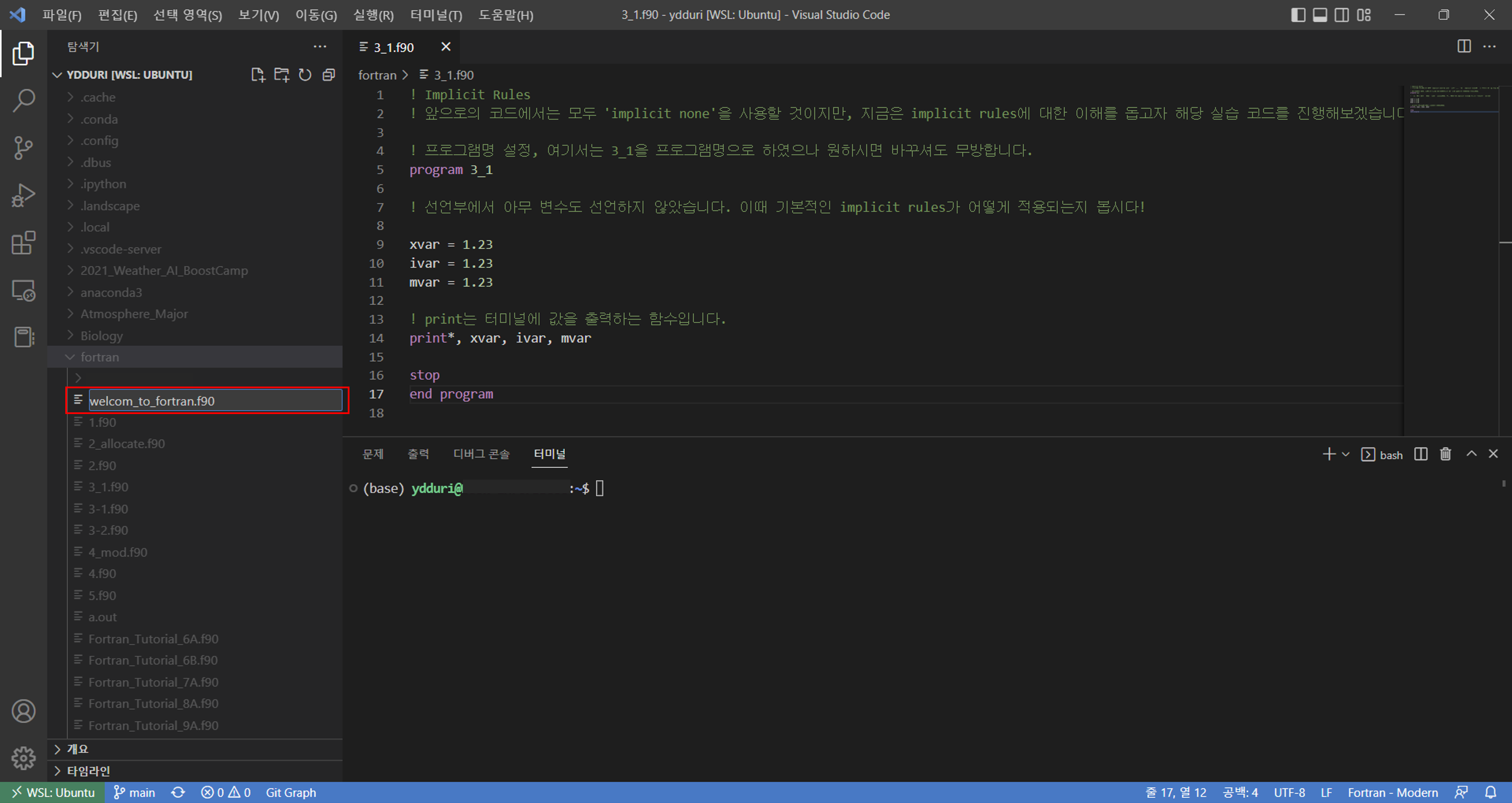The height and width of the screenshot is (803, 1512).
Task: Toggle the primary side bar layout
Action: click(x=1298, y=15)
